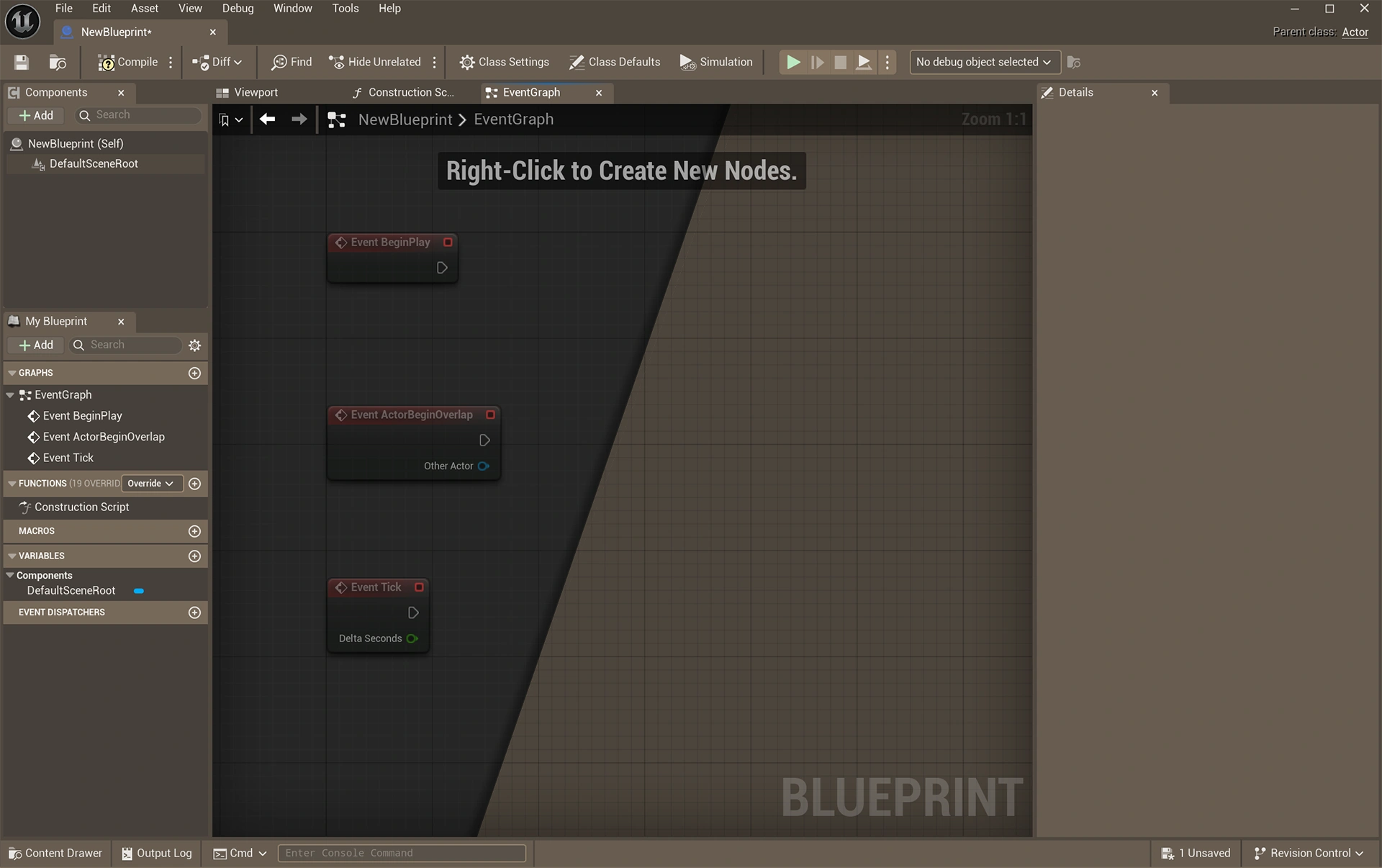Close the Components panel
The width and height of the screenshot is (1382, 868).
point(121,93)
